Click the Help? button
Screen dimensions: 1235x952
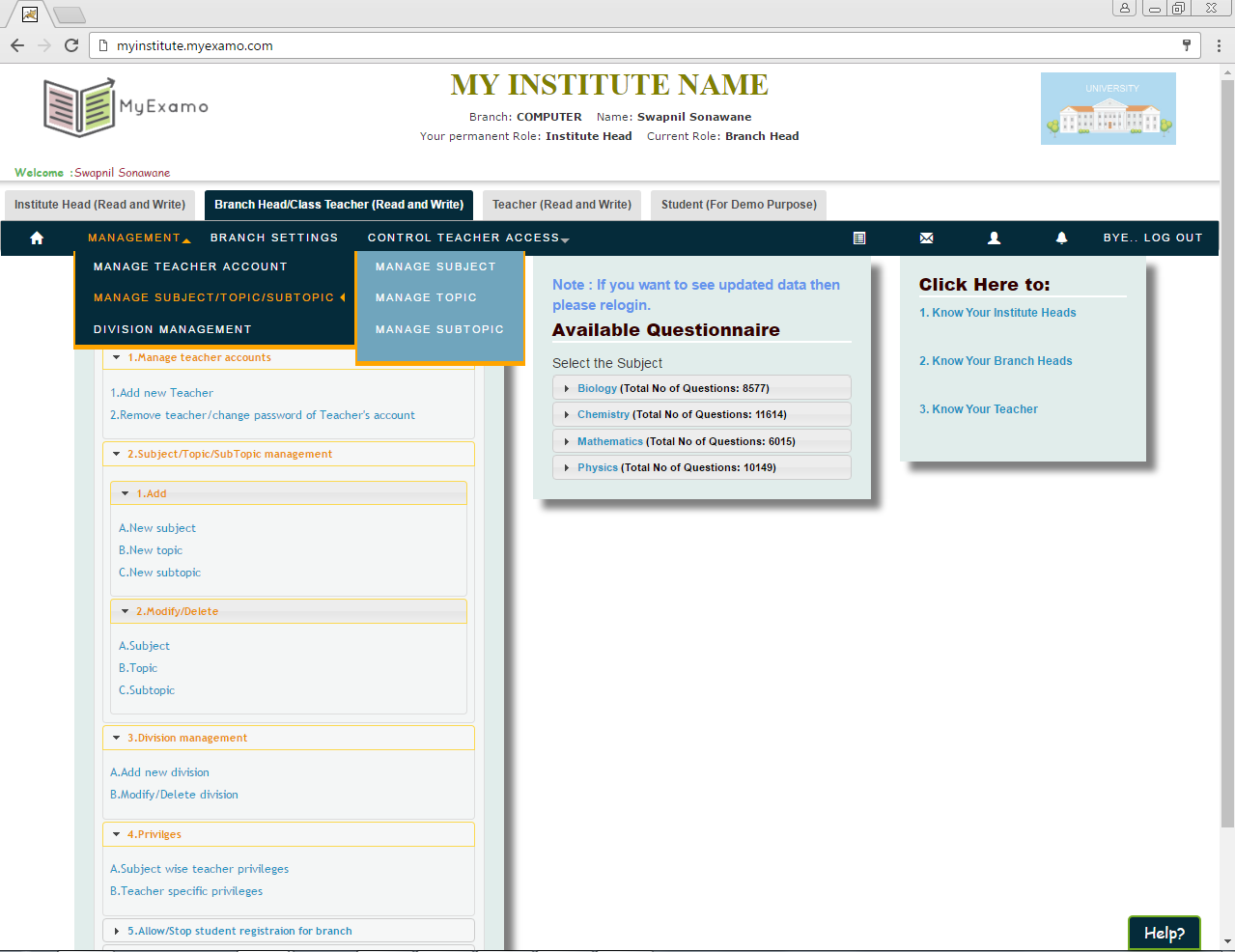point(1165,933)
